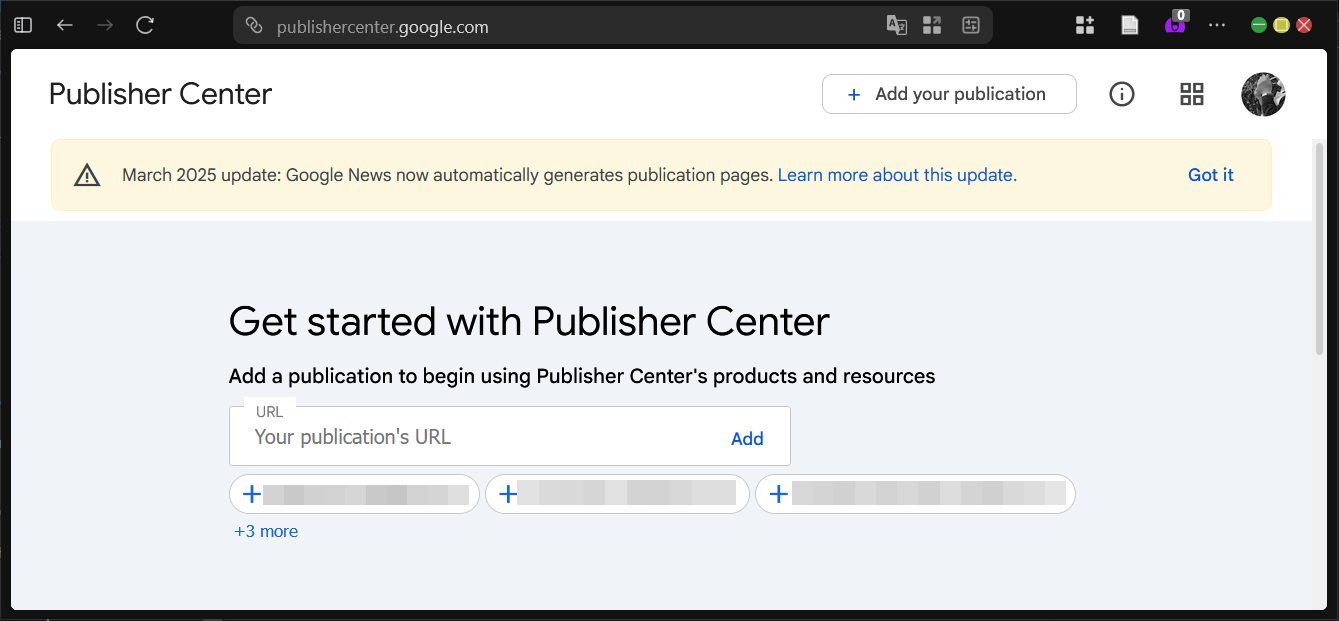Open Learn more about this update link
This screenshot has height=621, width=1339.
tap(895, 174)
